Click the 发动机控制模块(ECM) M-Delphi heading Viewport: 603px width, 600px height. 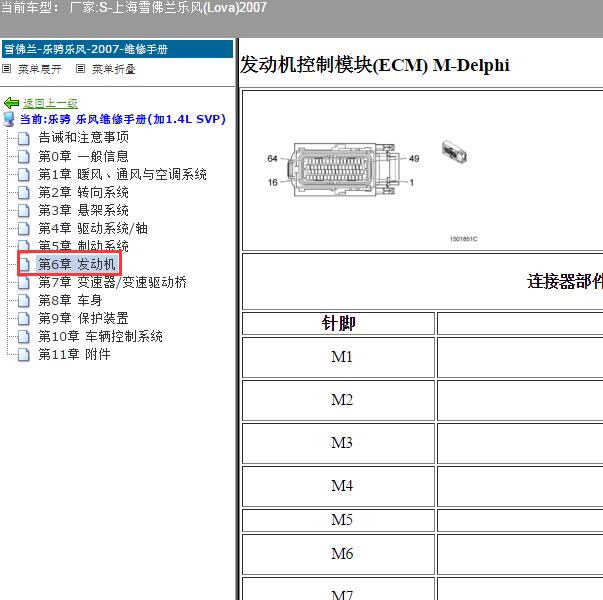pos(375,65)
